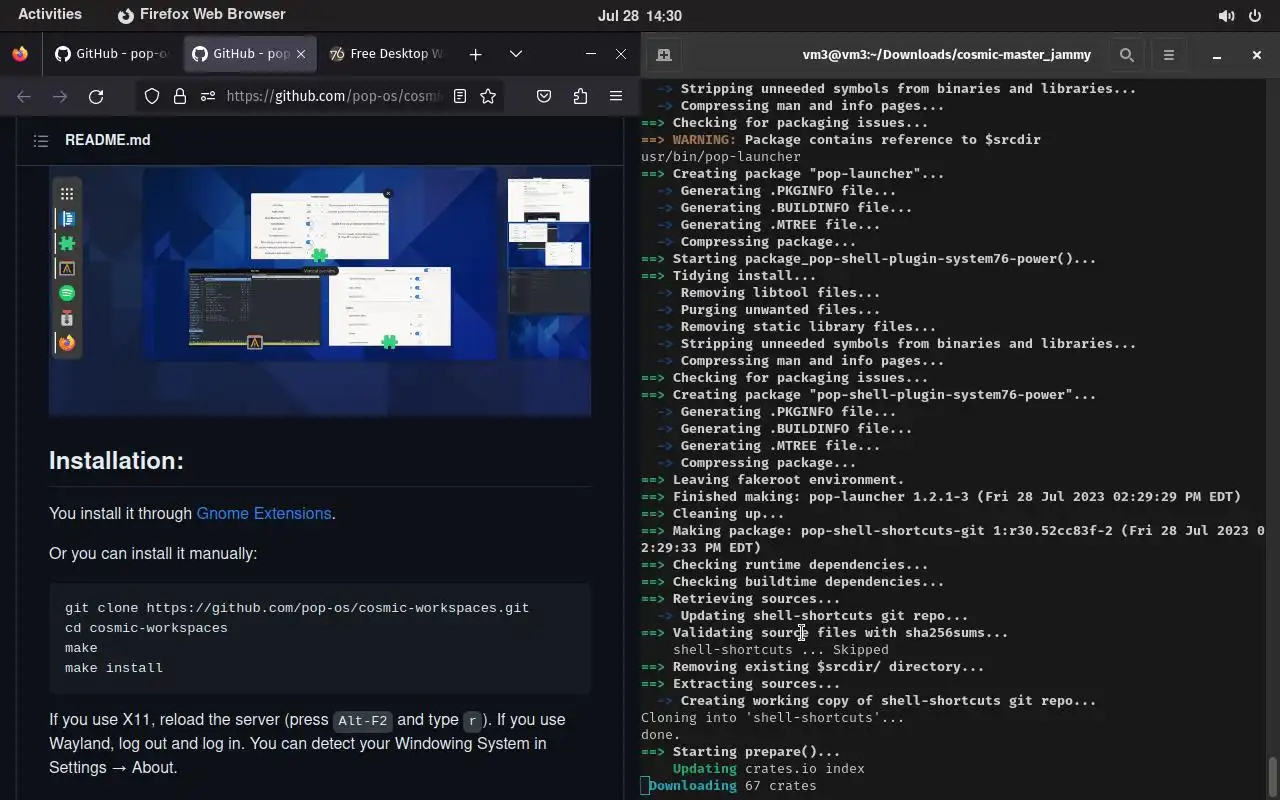Viewport: 1280px width, 800px height.
Task: Toggle reader view for this page
Action: (x=460, y=96)
